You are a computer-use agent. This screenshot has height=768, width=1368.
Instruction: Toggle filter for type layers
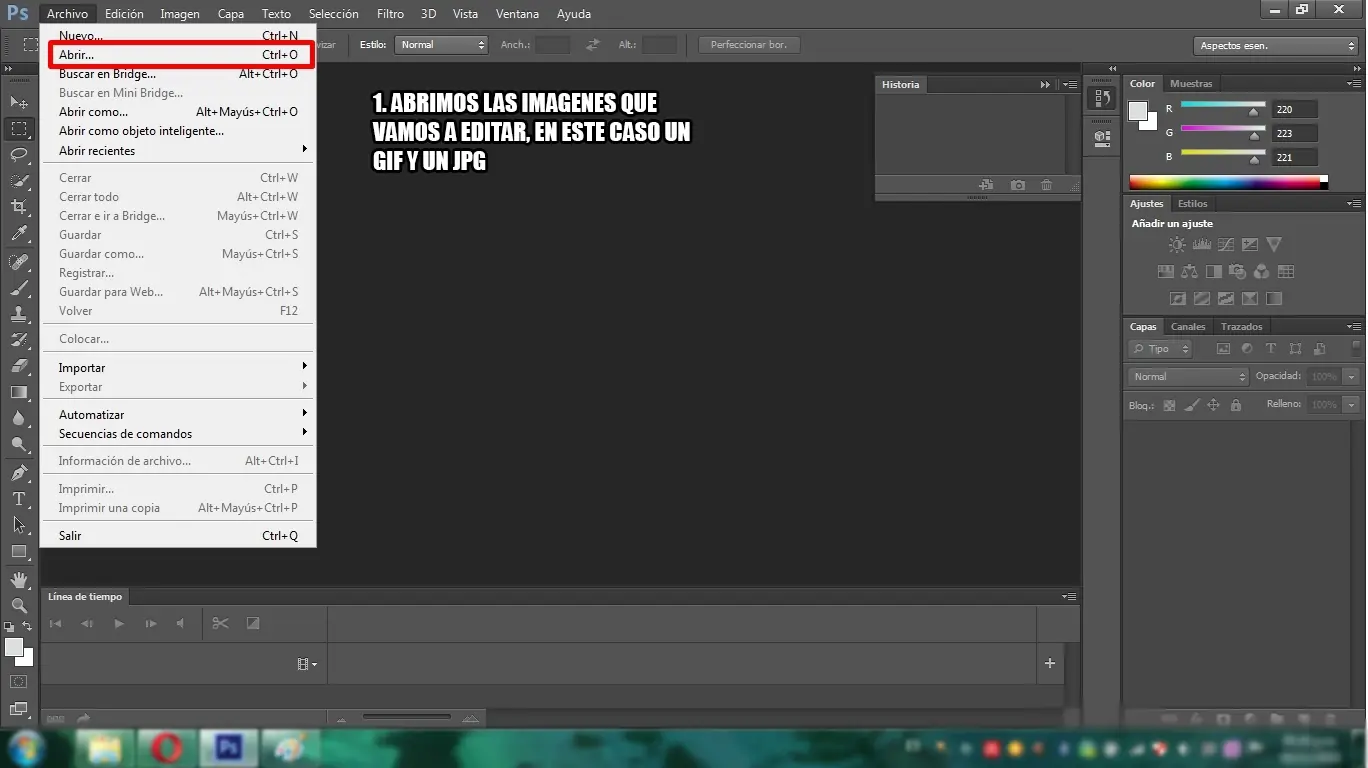1270,349
